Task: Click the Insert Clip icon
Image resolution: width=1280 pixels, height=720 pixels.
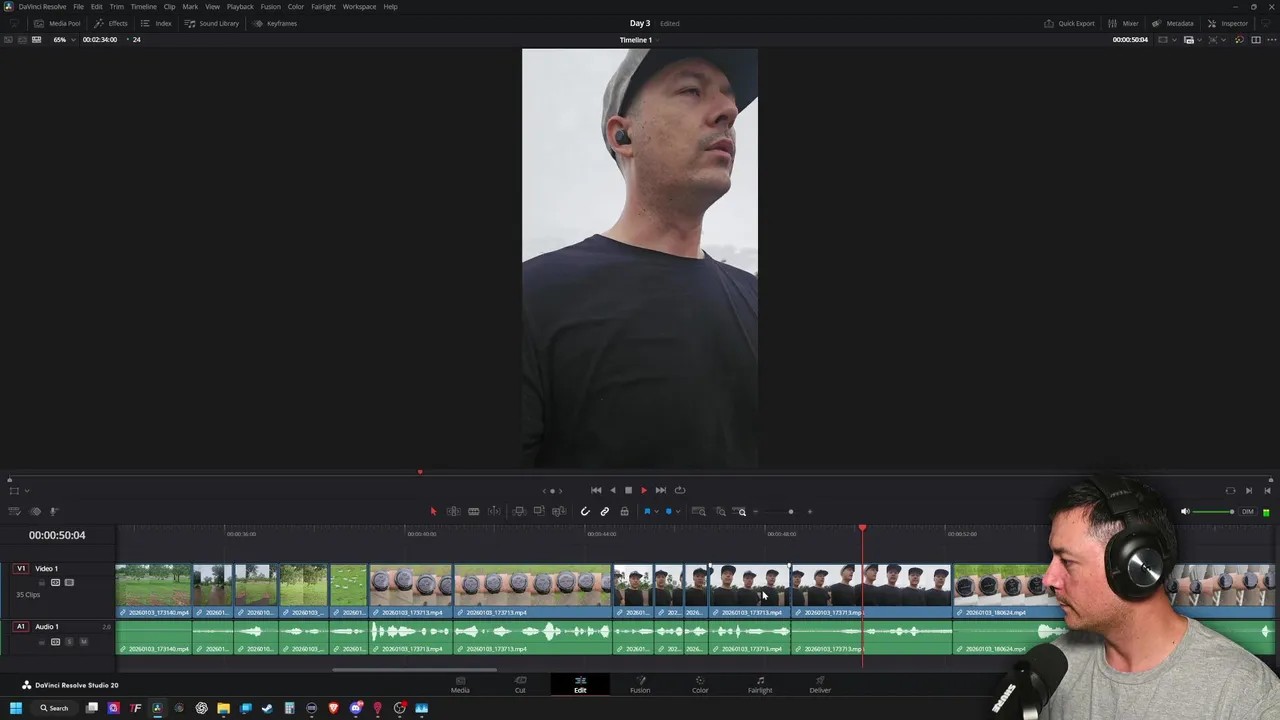Action: pos(519,511)
